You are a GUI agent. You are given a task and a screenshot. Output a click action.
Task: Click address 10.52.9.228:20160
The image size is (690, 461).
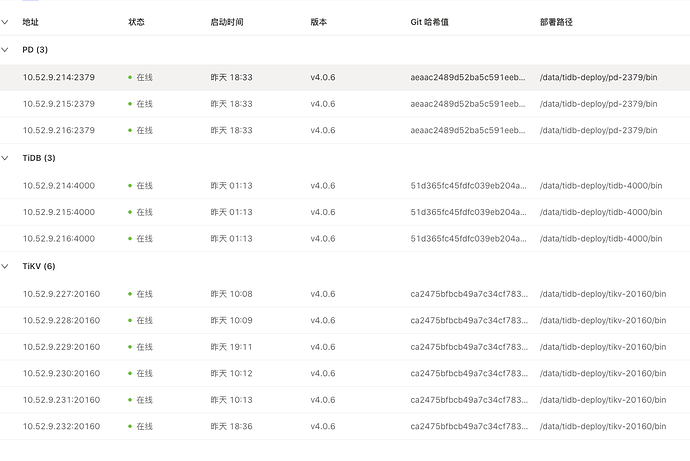[62, 320]
